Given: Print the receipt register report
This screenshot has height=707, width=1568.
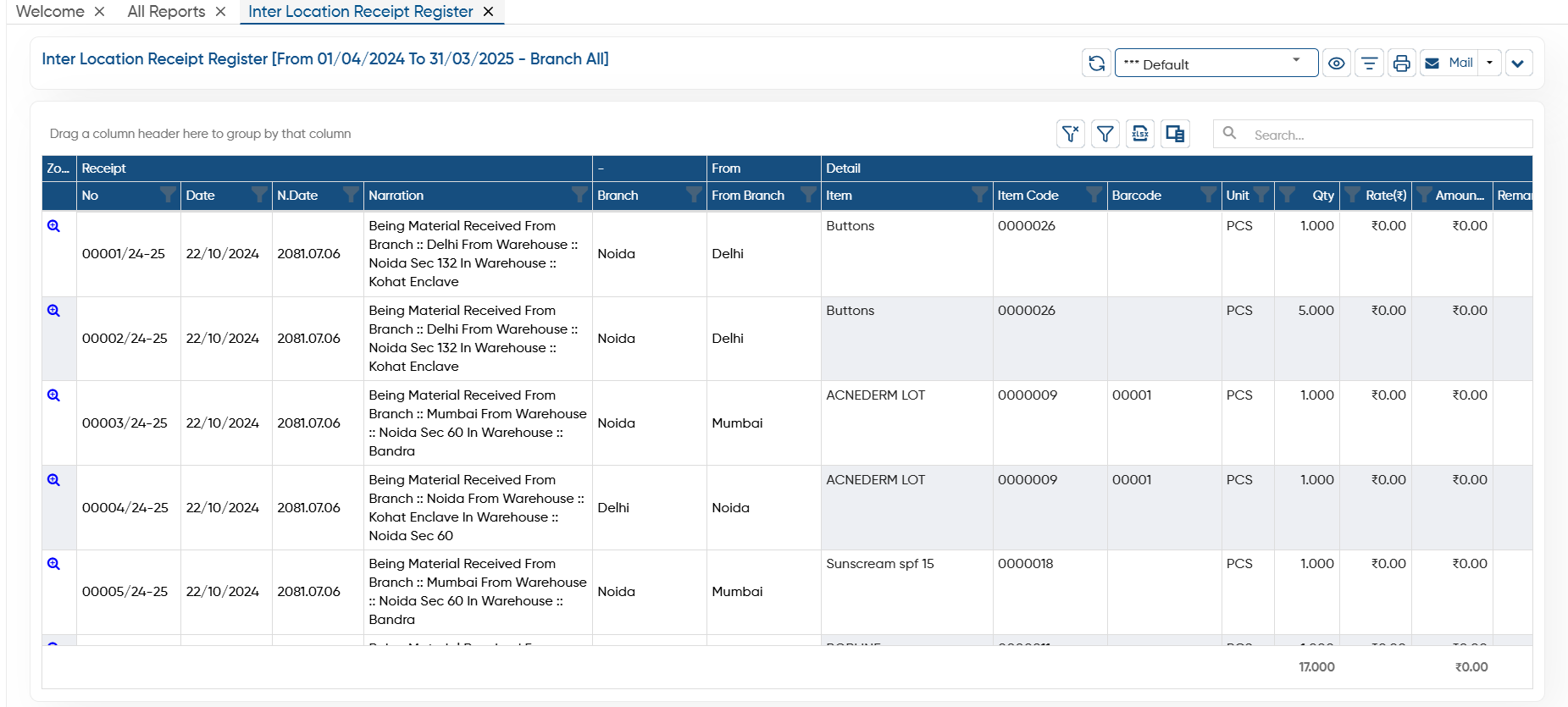Looking at the screenshot, I should coord(1402,63).
